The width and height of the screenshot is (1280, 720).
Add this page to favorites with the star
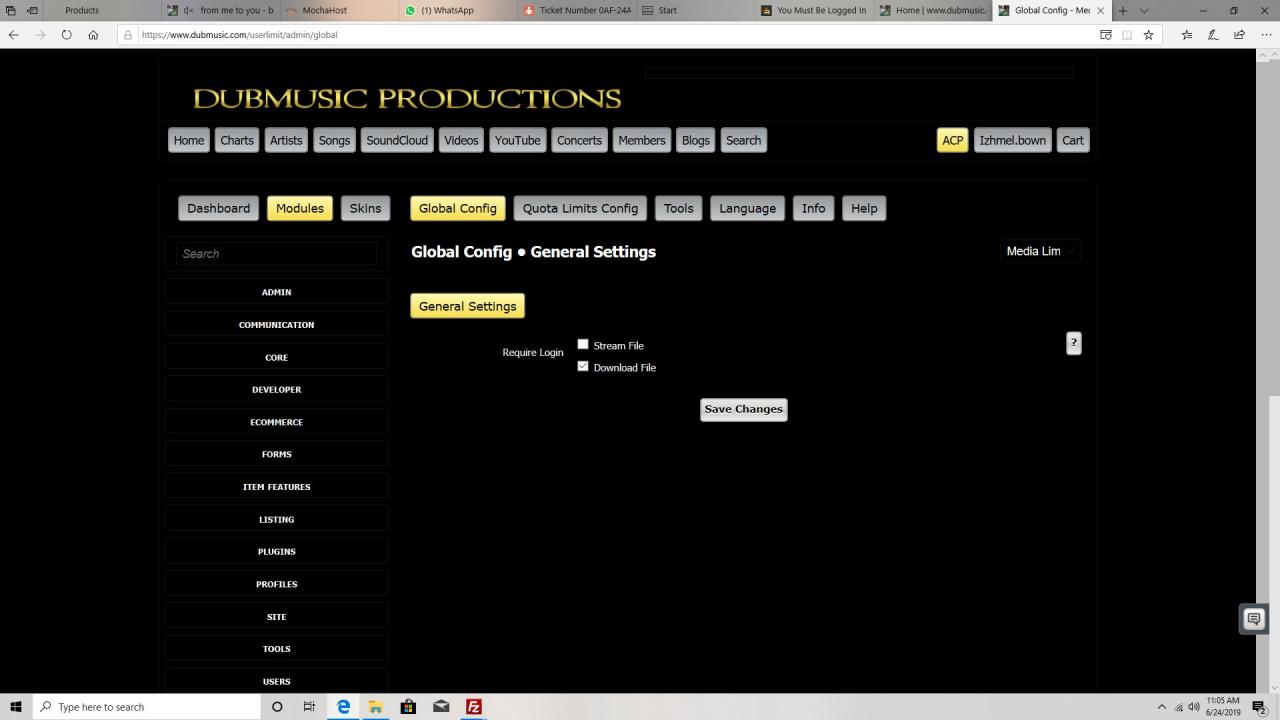(1149, 34)
